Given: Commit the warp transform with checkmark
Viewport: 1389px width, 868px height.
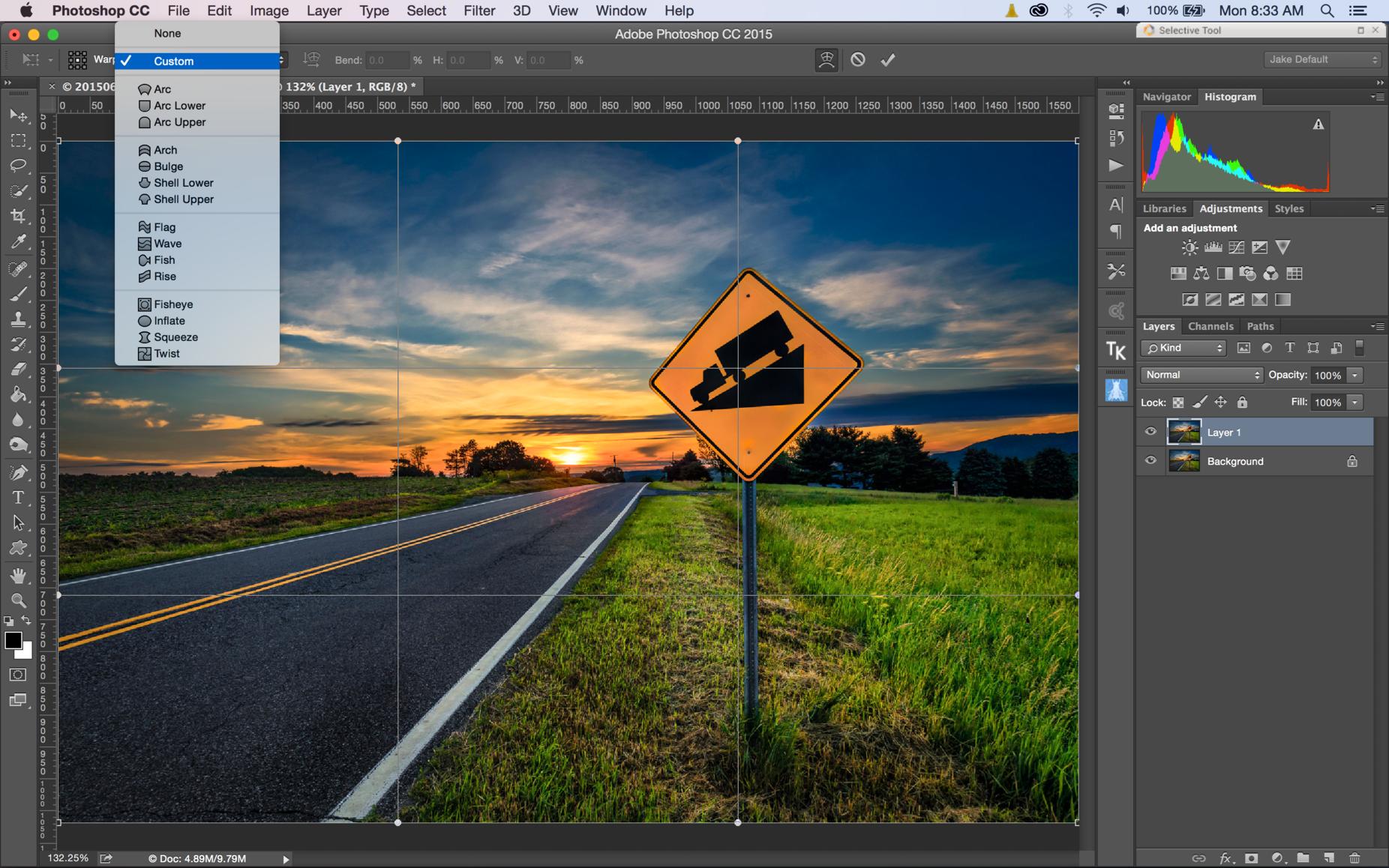Looking at the screenshot, I should [x=888, y=60].
